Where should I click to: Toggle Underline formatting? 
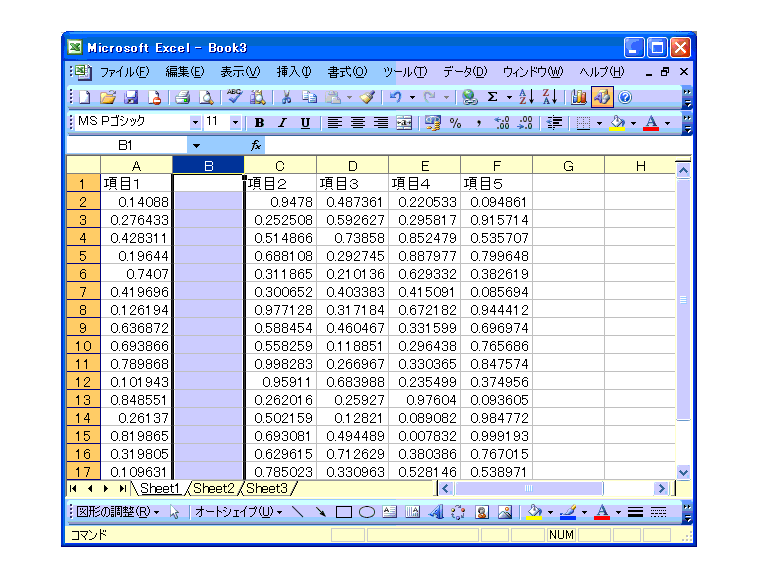(305, 123)
